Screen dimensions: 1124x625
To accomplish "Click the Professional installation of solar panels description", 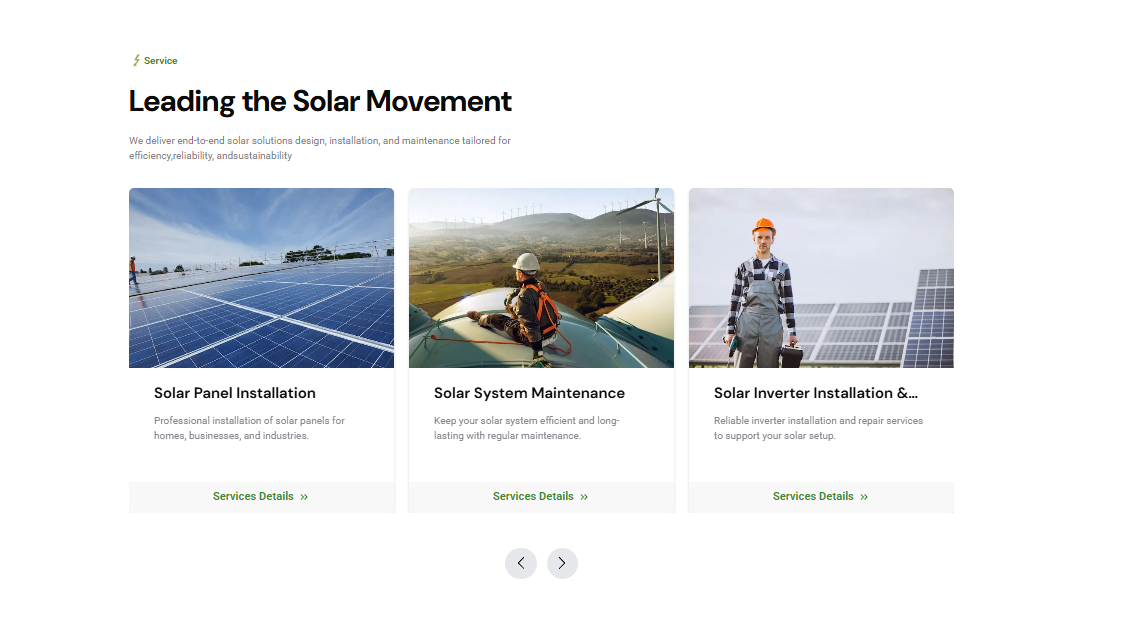I will point(249,428).
